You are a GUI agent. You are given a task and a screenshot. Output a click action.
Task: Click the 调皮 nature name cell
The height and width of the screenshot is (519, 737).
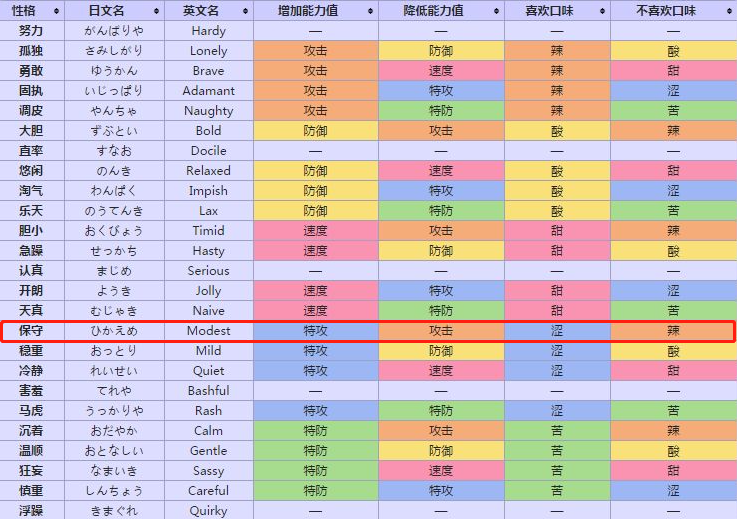32,111
